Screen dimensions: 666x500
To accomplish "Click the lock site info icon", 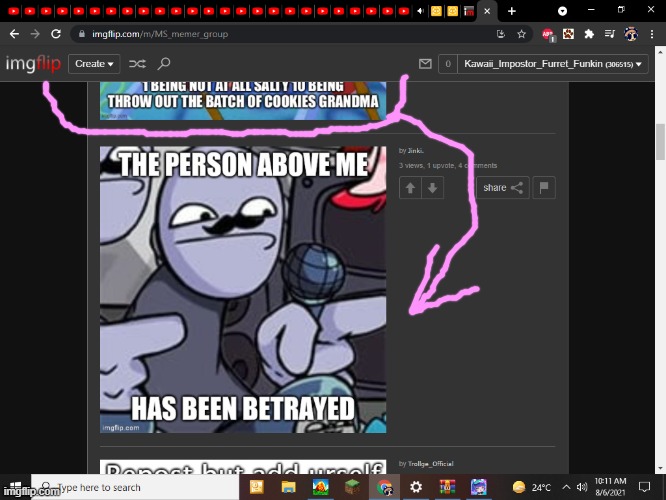I will (82, 34).
